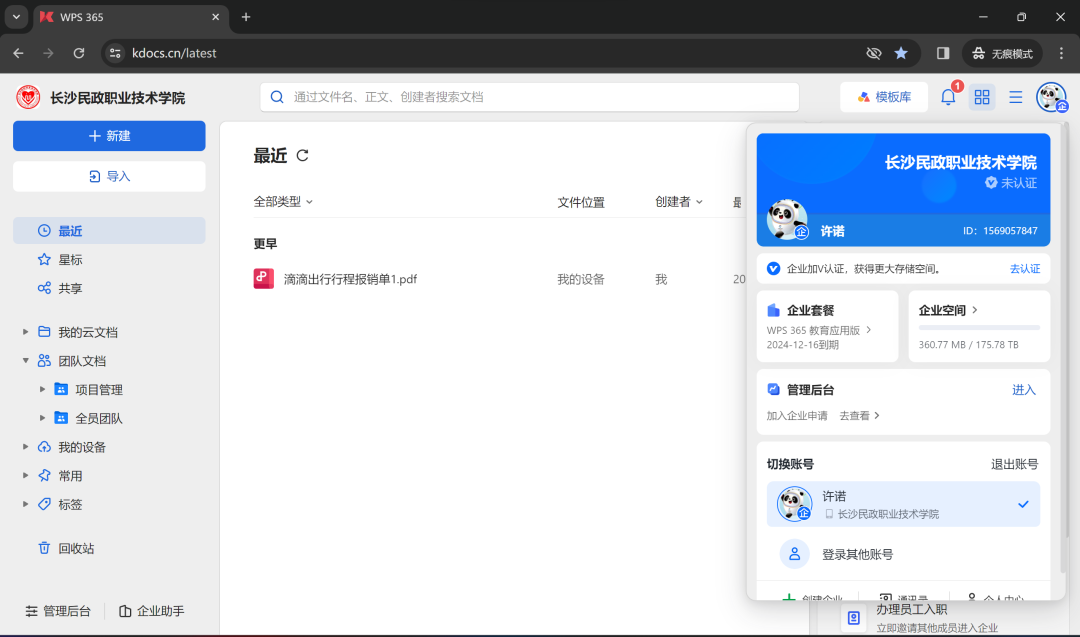Click 管理后台 at sidebar bottom
1080x637 pixels.
click(59, 611)
